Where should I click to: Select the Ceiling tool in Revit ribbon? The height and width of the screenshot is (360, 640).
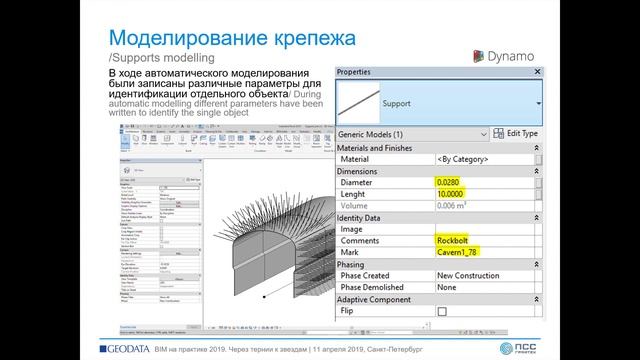click(203, 140)
